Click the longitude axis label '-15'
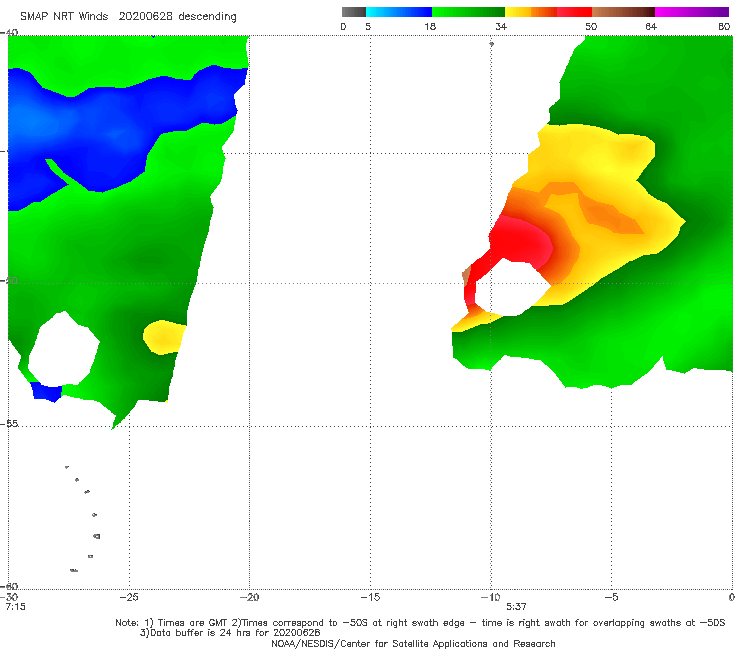Viewport: 740px width, 650px height. point(370,597)
